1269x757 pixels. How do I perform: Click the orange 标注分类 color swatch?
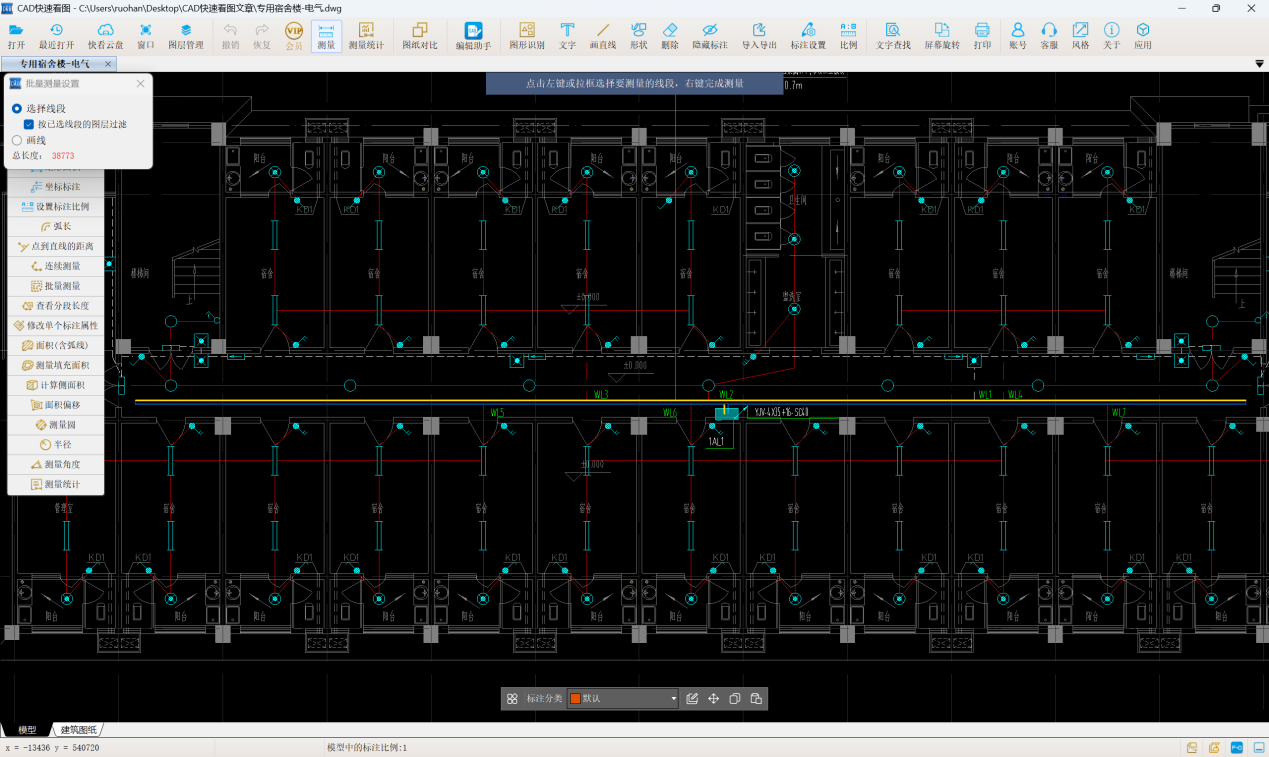(x=575, y=699)
